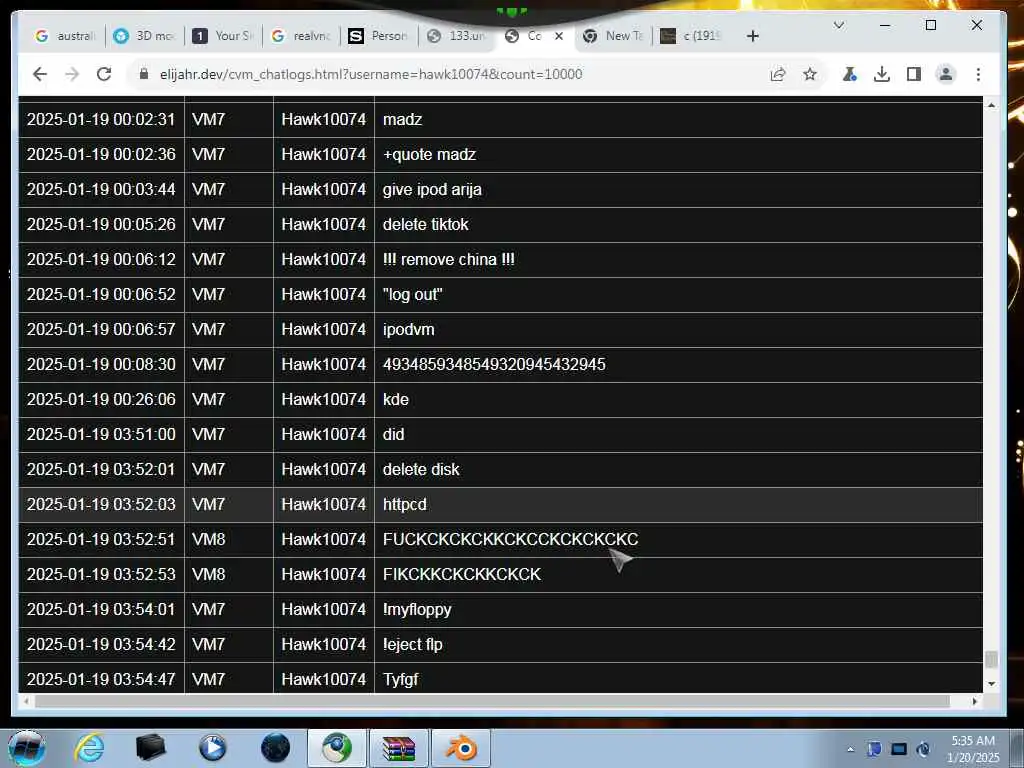The width and height of the screenshot is (1024, 768).
Task: Switch to the 'New Ta' tab
Action: click(614, 36)
